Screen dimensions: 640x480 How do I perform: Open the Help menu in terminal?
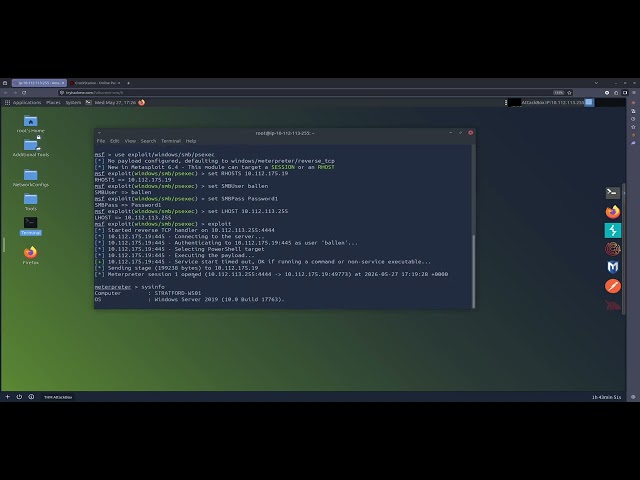(x=191, y=141)
